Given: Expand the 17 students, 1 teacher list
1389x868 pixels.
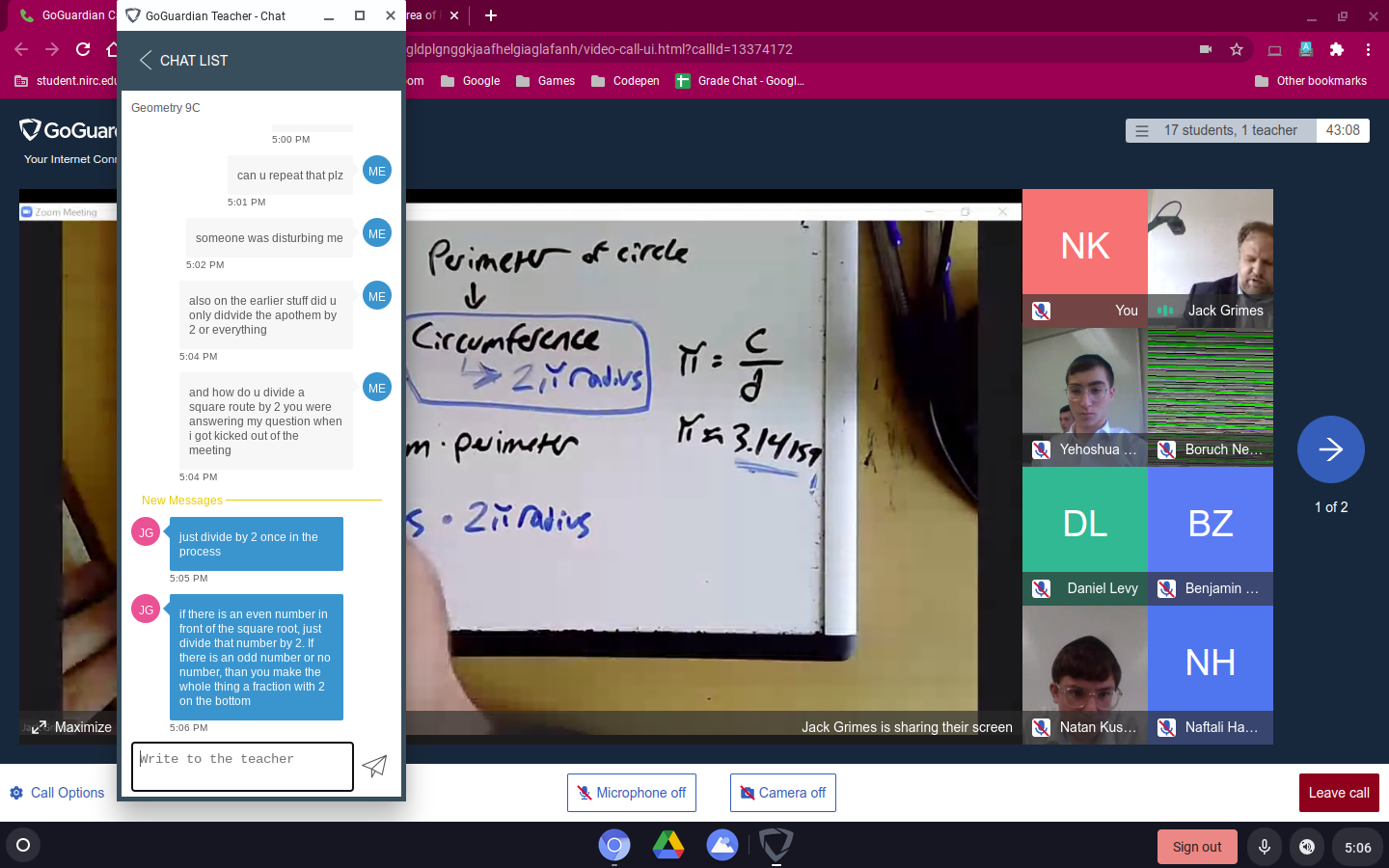Looking at the screenshot, I should point(1220,130).
